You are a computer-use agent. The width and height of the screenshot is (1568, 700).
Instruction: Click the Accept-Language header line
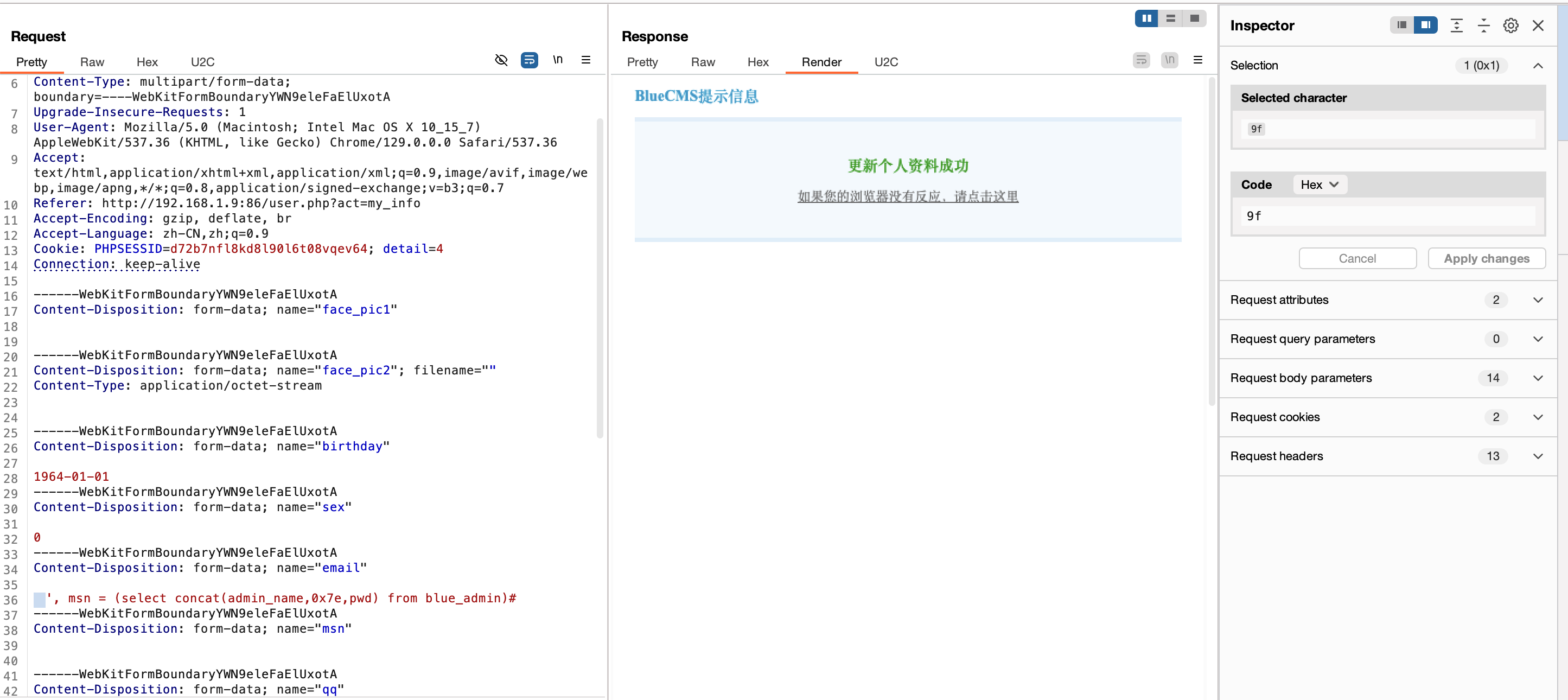(x=151, y=234)
